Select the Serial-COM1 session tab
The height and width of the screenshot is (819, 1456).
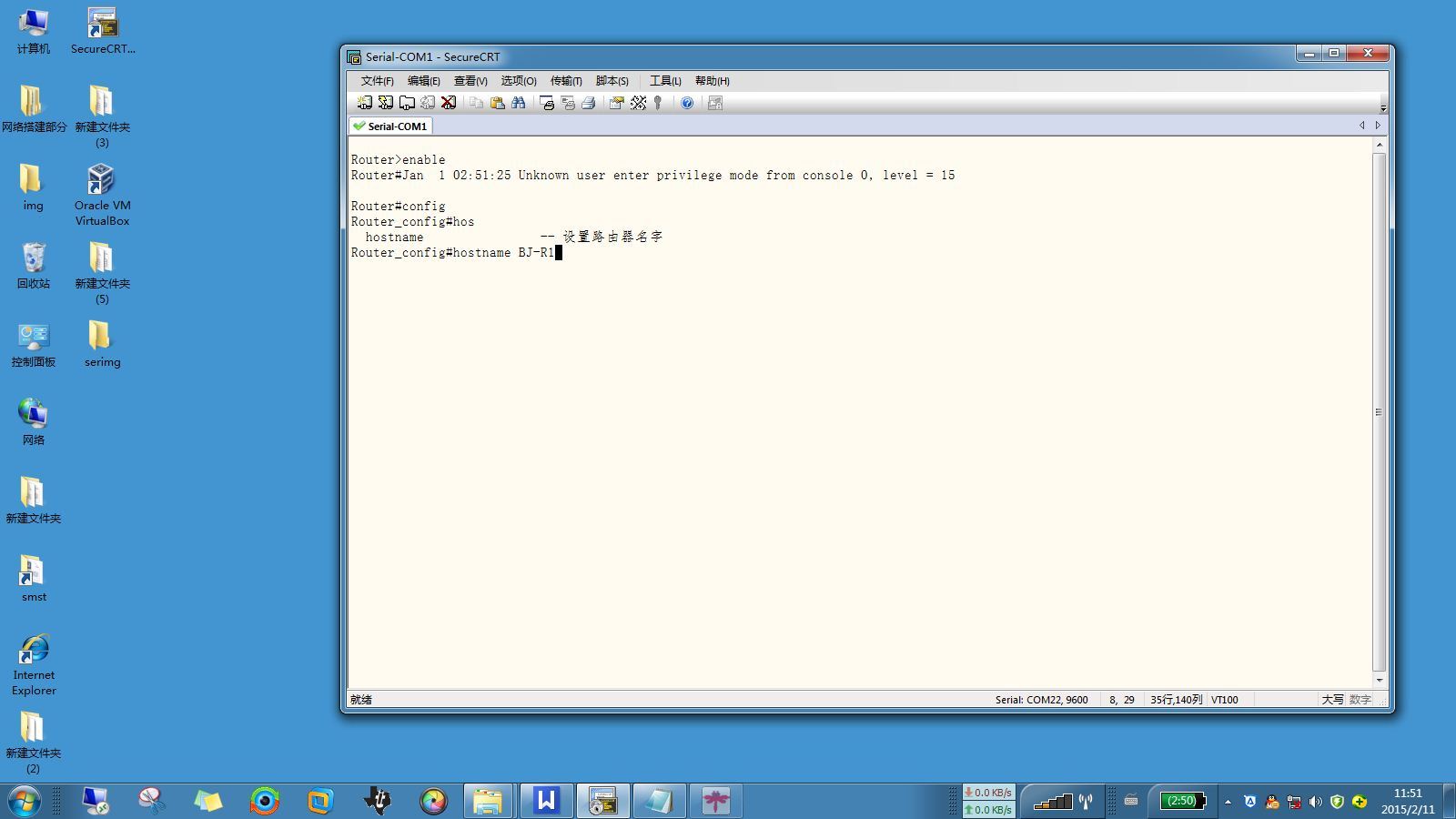click(x=390, y=126)
